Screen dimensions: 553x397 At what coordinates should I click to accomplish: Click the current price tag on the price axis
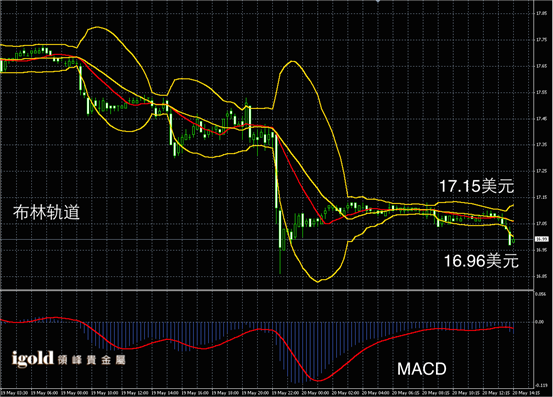pos(542,239)
